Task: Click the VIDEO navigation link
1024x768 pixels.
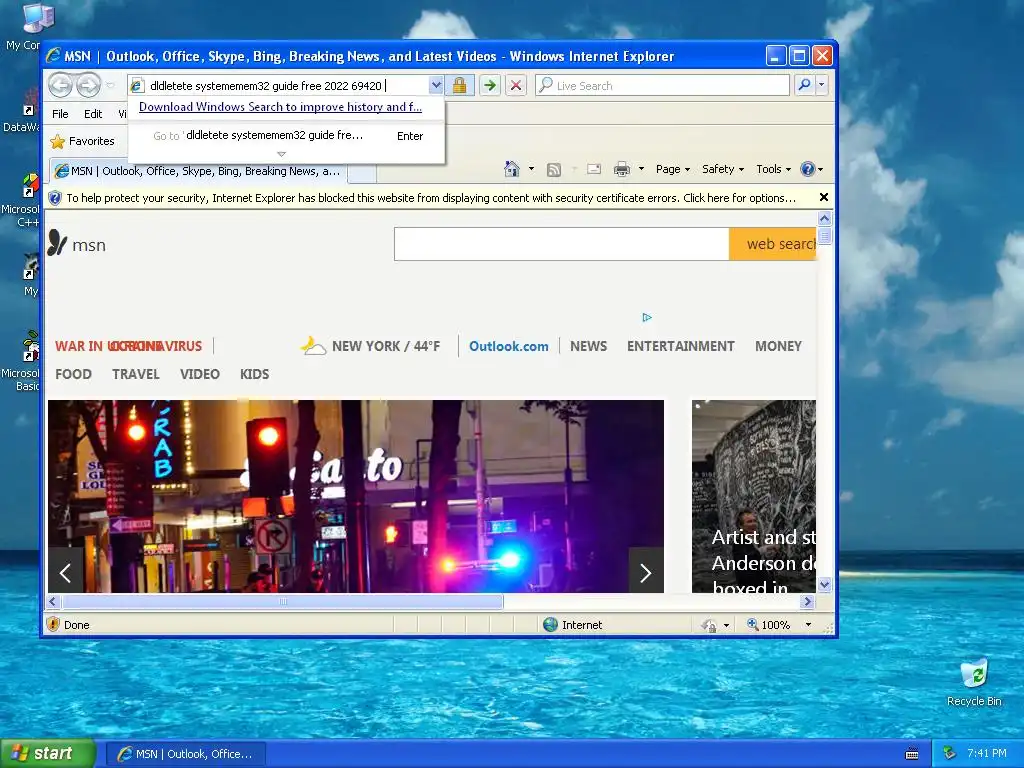Action: tap(200, 374)
